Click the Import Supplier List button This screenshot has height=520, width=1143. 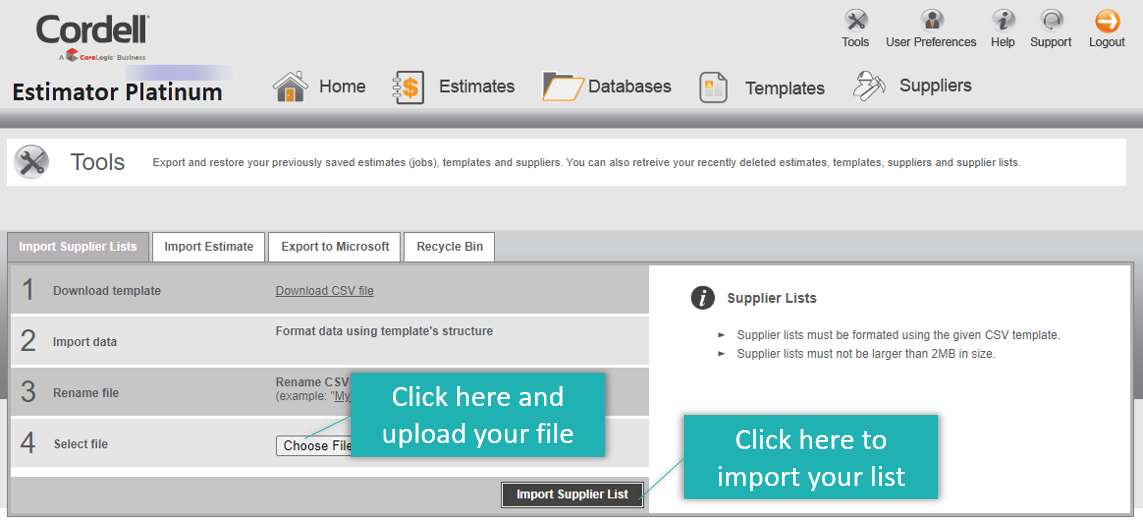point(572,494)
